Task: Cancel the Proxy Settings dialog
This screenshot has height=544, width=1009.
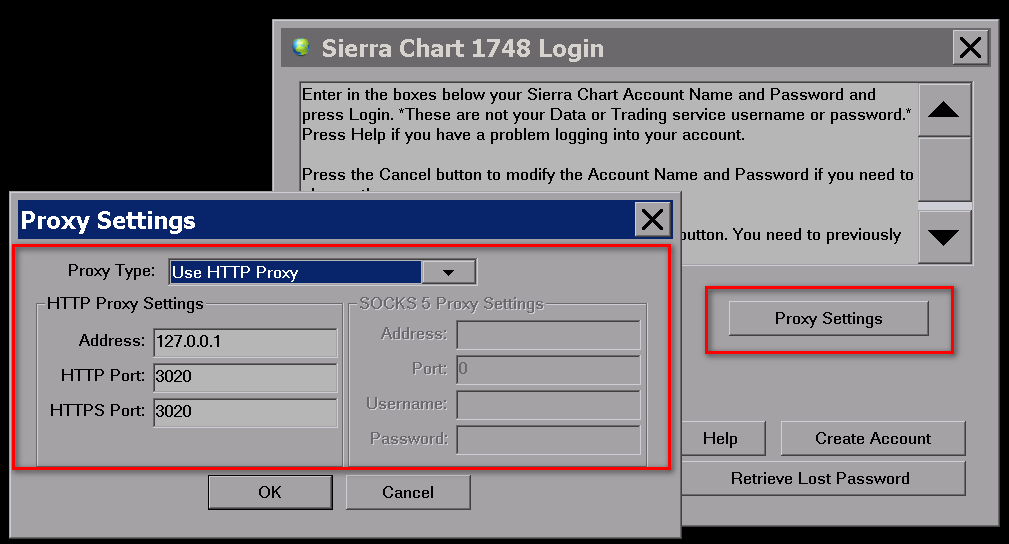Action: coord(408,492)
